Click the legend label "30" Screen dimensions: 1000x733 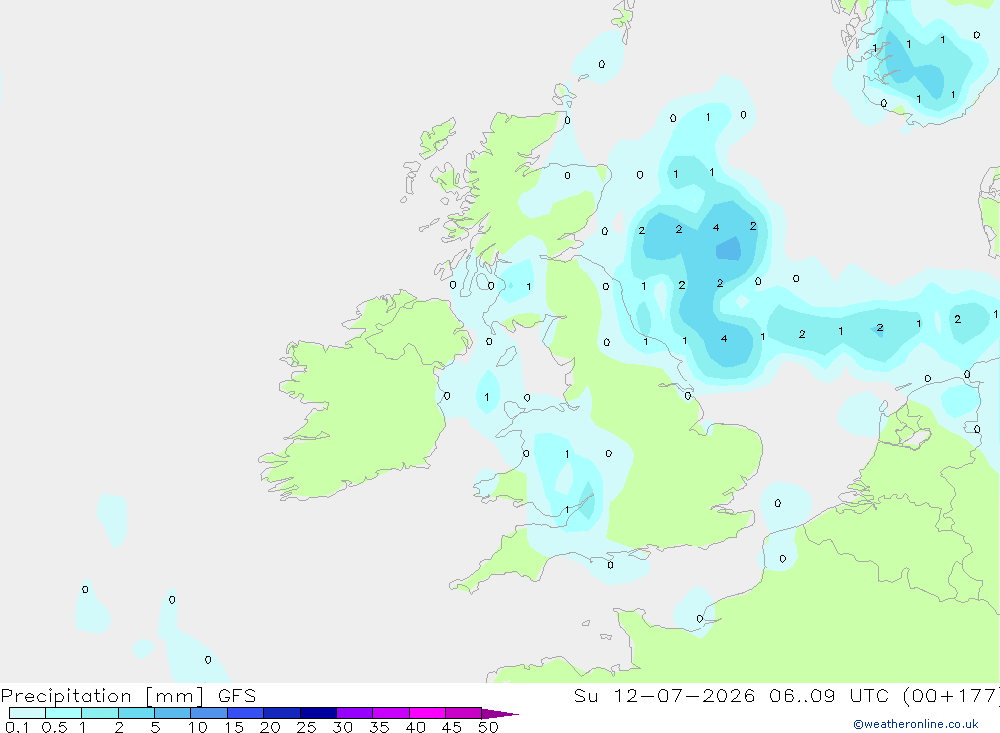click(x=343, y=727)
